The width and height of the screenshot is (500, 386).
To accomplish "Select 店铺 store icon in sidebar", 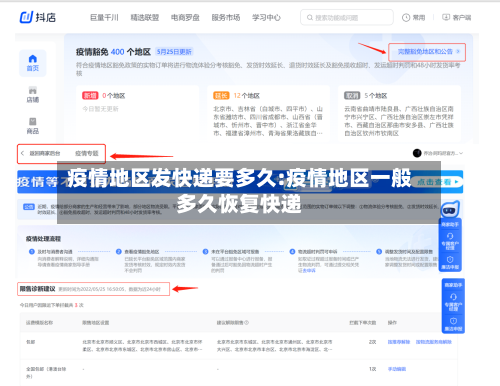I will click(x=33, y=95).
